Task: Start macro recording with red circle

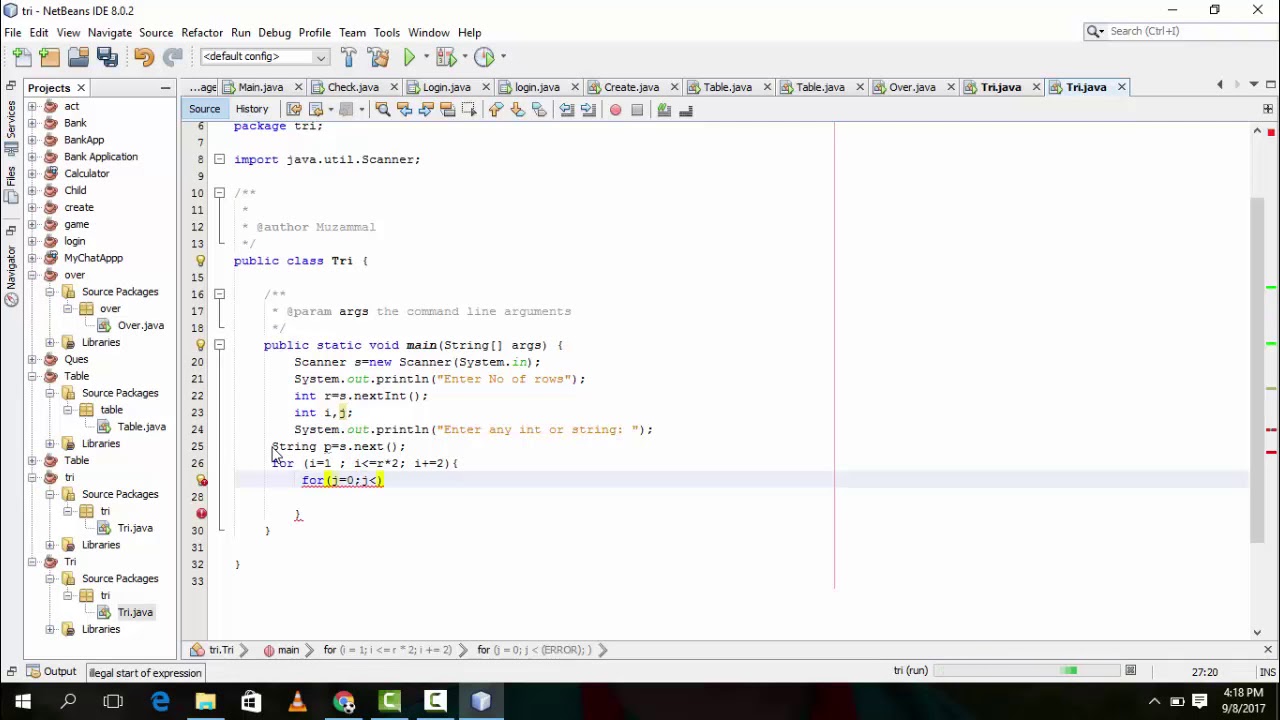Action: 615,110
